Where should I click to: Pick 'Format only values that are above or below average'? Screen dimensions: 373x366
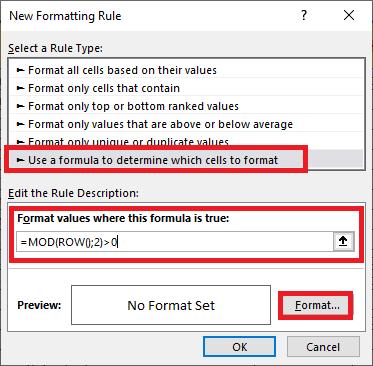click(x=186, y=124)
